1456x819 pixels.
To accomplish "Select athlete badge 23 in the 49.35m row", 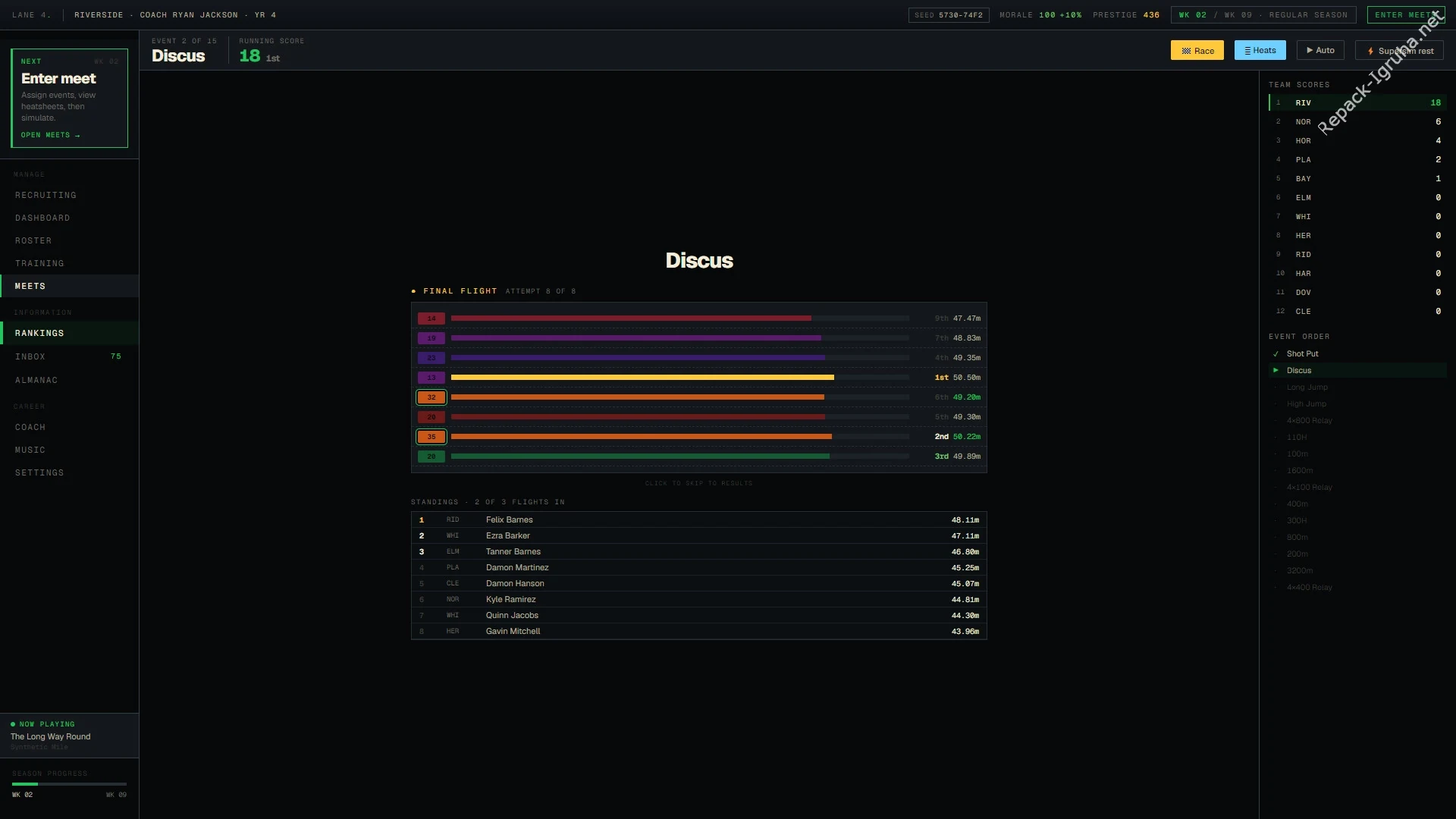I will pyautogui.click(x=431, y=358).
